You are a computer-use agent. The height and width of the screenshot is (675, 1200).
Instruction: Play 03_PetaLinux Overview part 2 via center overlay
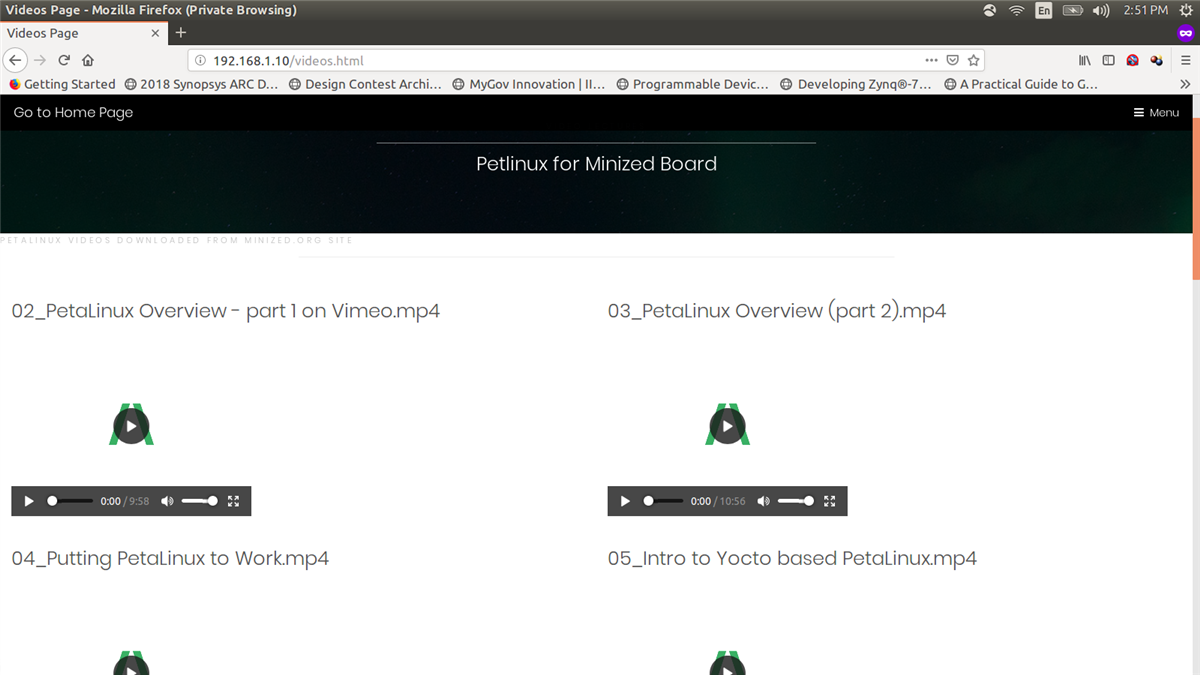[x=727, y=426]
